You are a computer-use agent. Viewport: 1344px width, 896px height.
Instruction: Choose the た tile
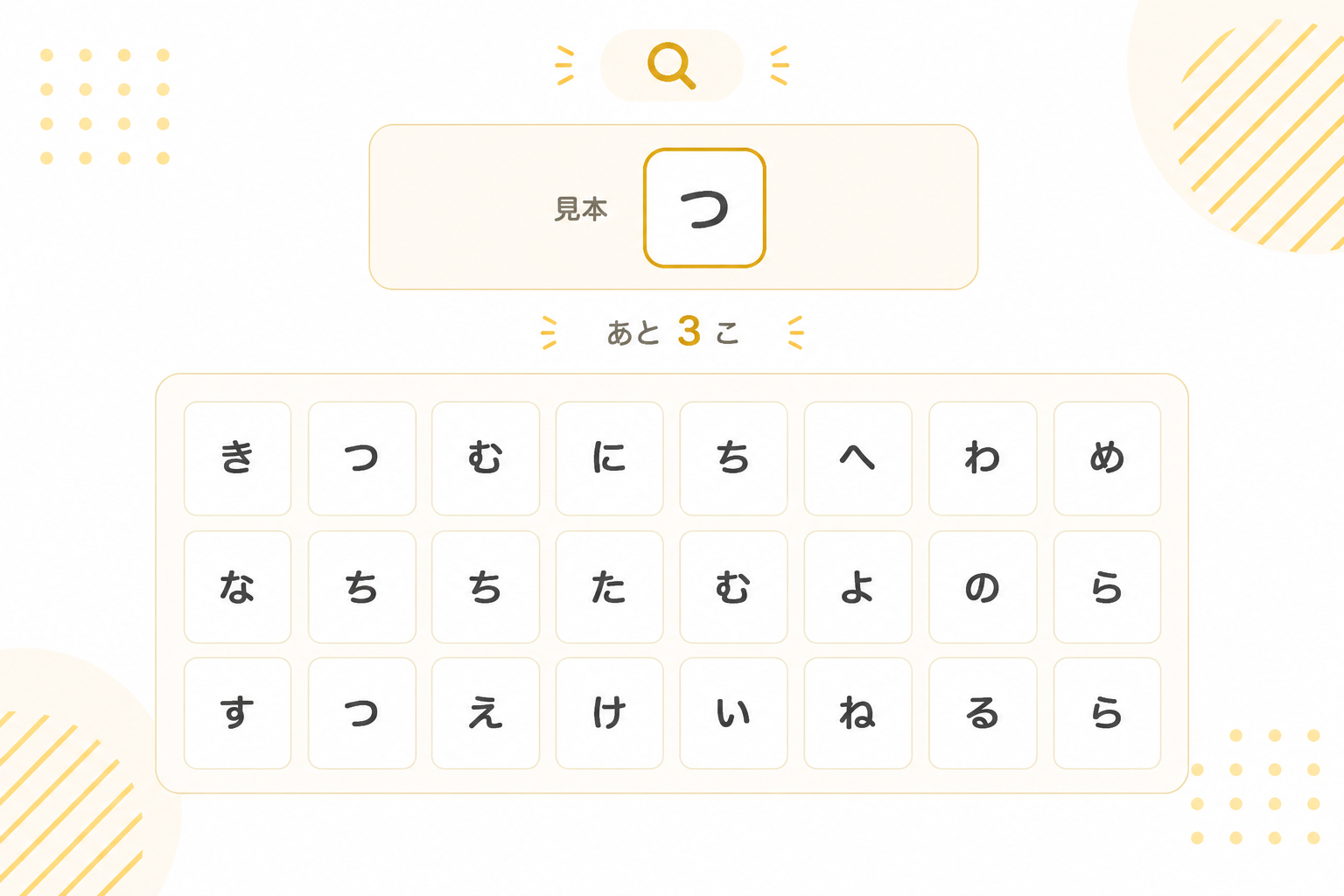[x=609, y=586]
